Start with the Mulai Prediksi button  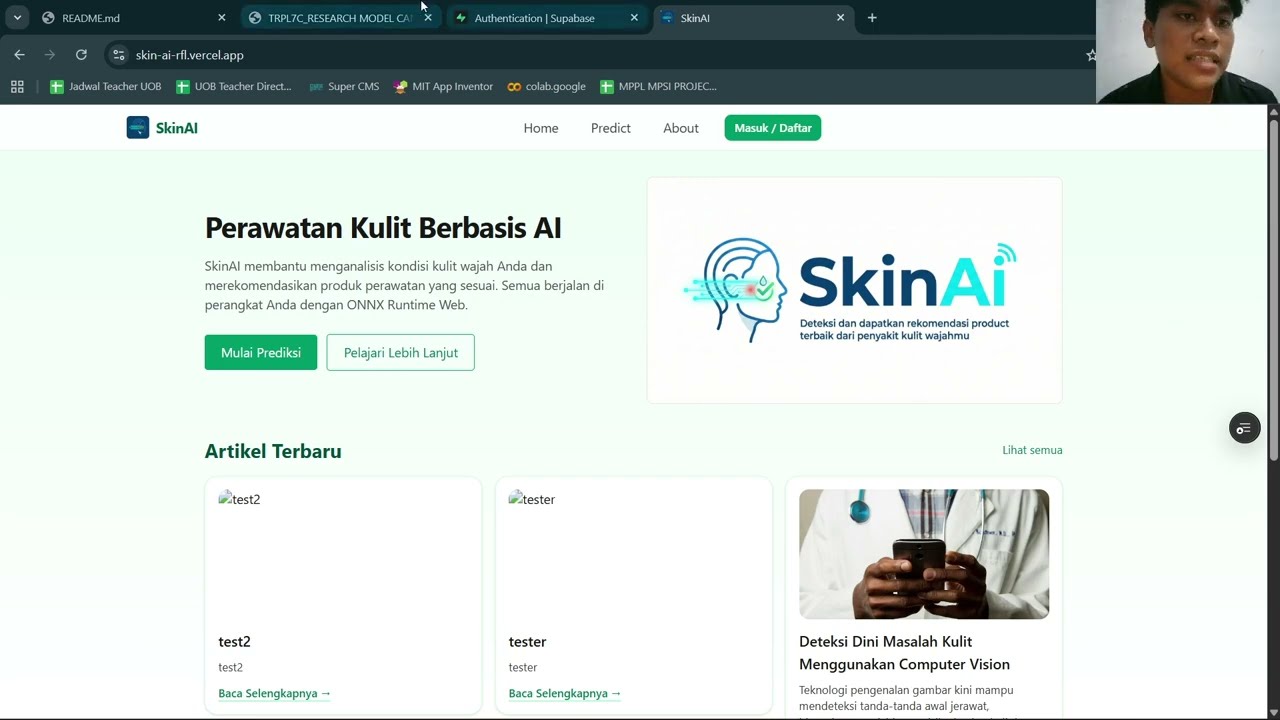click(x=261, y=353)
